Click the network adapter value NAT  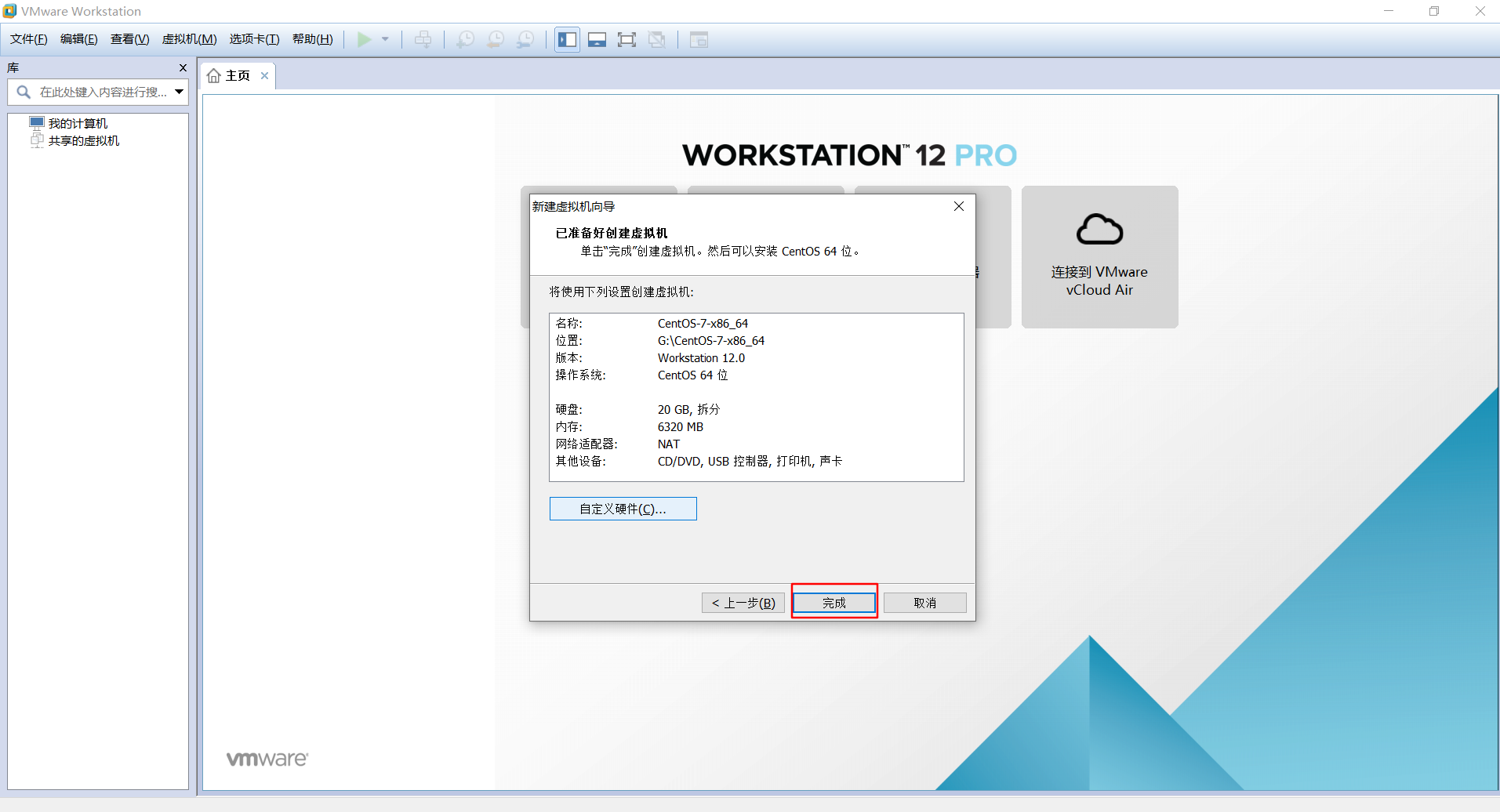pos(669,444)
